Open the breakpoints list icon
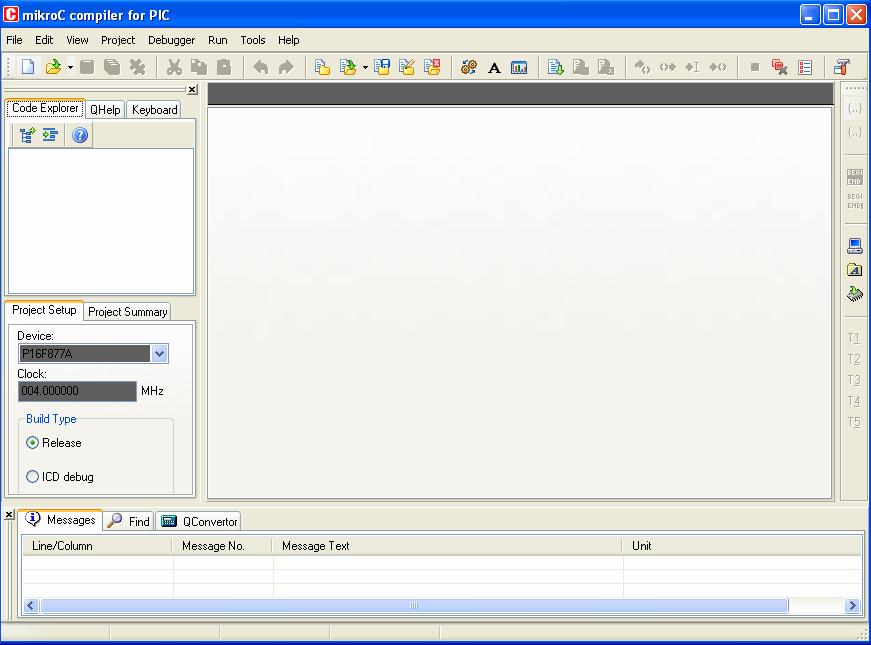The height and width of the screenshot is (645, 871). pos(805,67)
